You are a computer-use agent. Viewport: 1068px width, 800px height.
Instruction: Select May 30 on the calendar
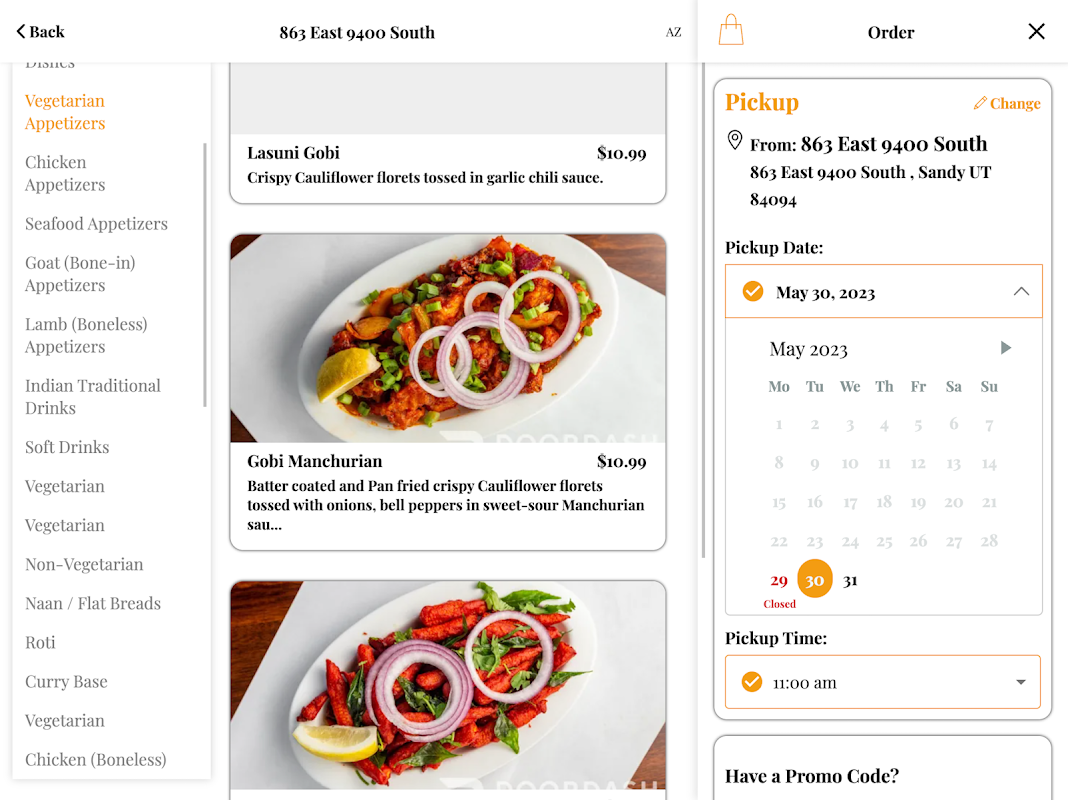coord(815,580)
